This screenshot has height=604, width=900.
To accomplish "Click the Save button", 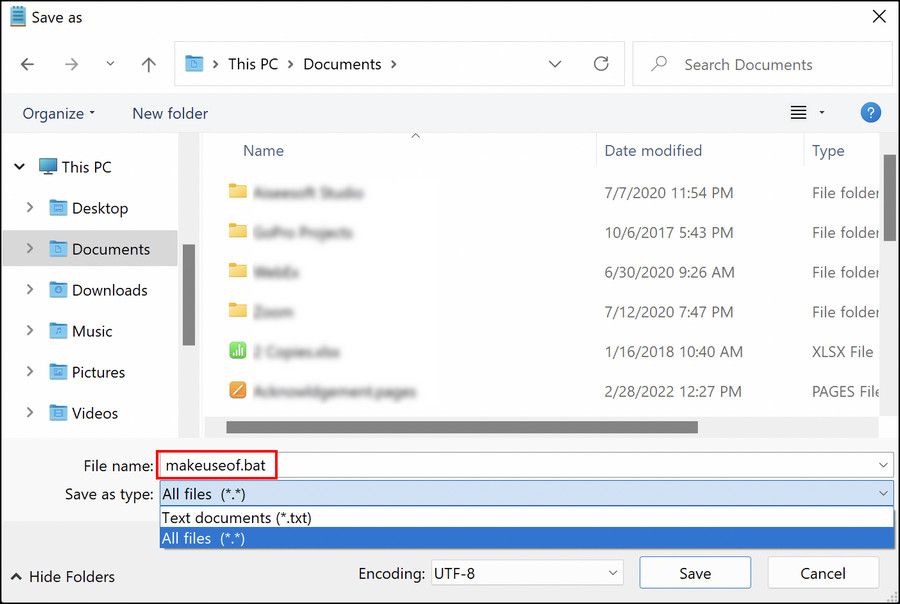I will coord(694,572).
